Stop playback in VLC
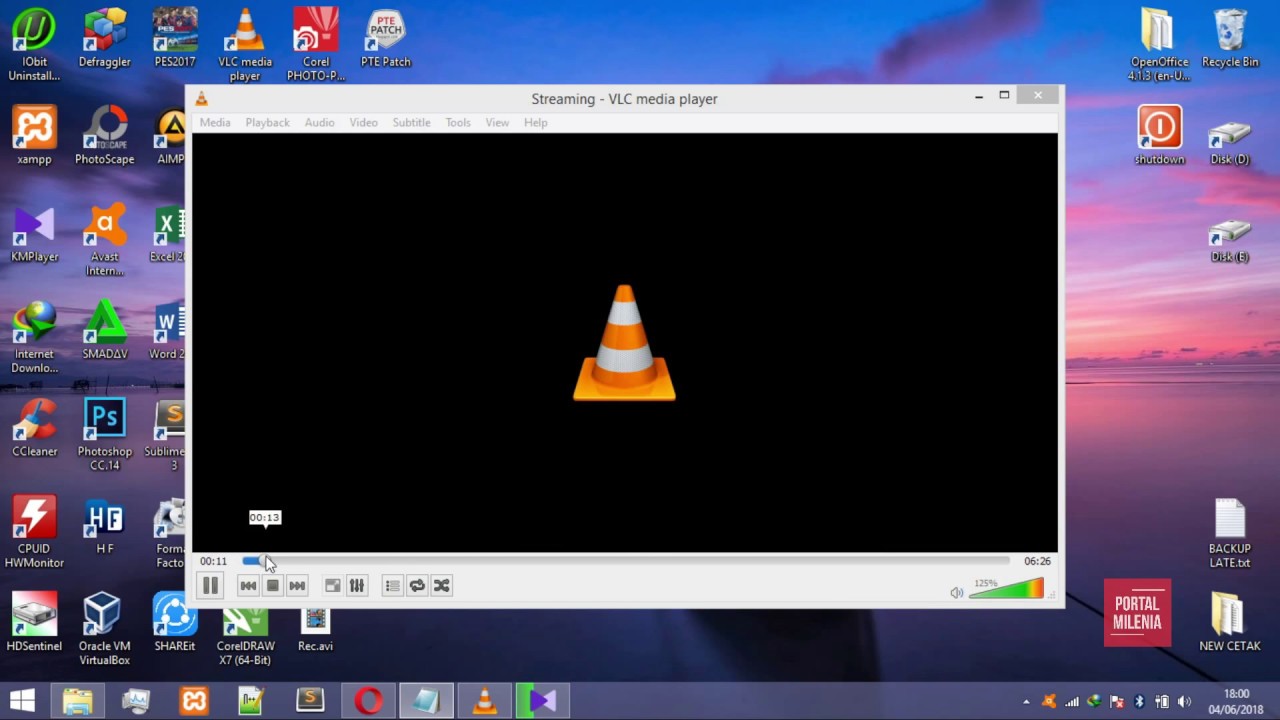The width and height of the screenshot is (1280, 720). click(x=272, y=586)
